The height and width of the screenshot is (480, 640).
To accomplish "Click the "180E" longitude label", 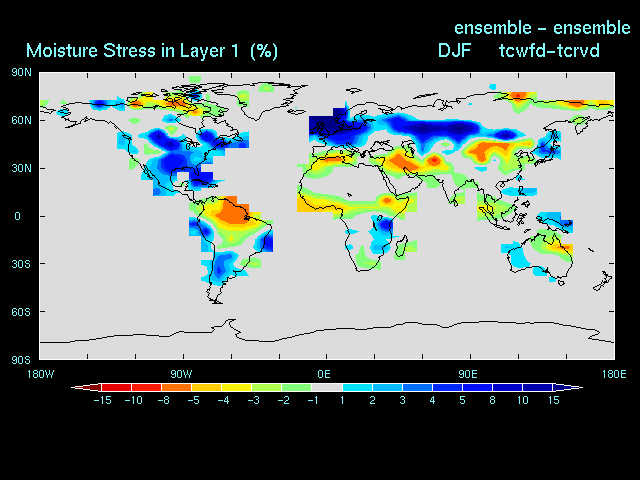I will (x=614, y=374).
